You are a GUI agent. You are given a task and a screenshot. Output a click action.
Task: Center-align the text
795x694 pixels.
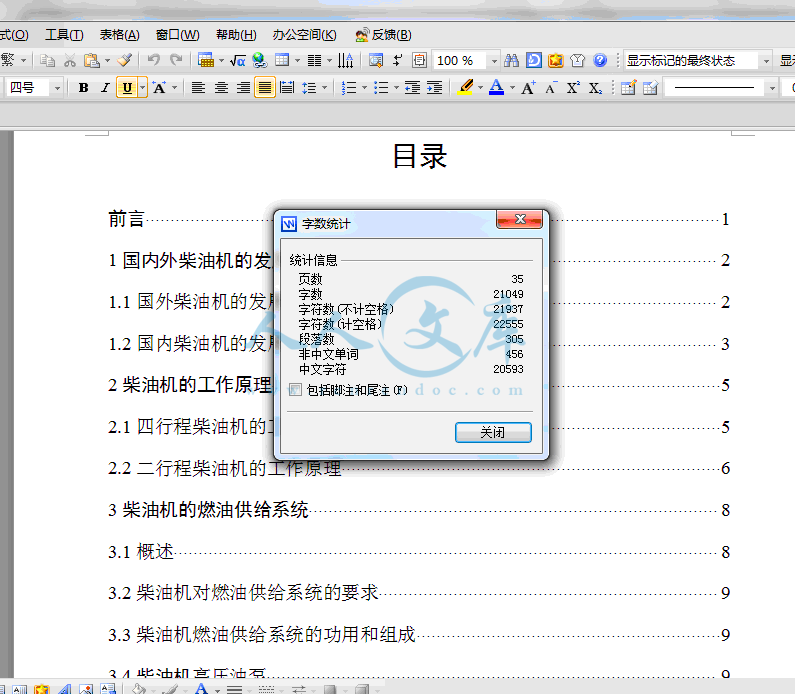pos(221,88)
